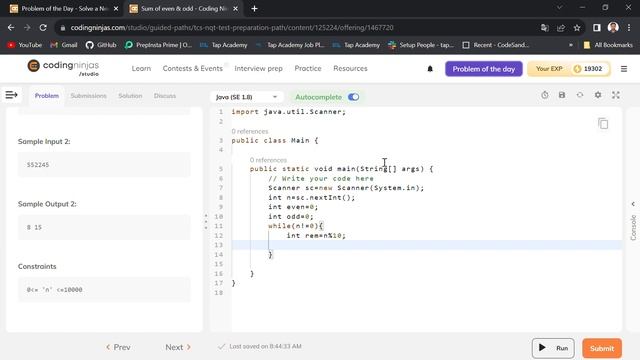Open Chrome three-dot menu

629,27
